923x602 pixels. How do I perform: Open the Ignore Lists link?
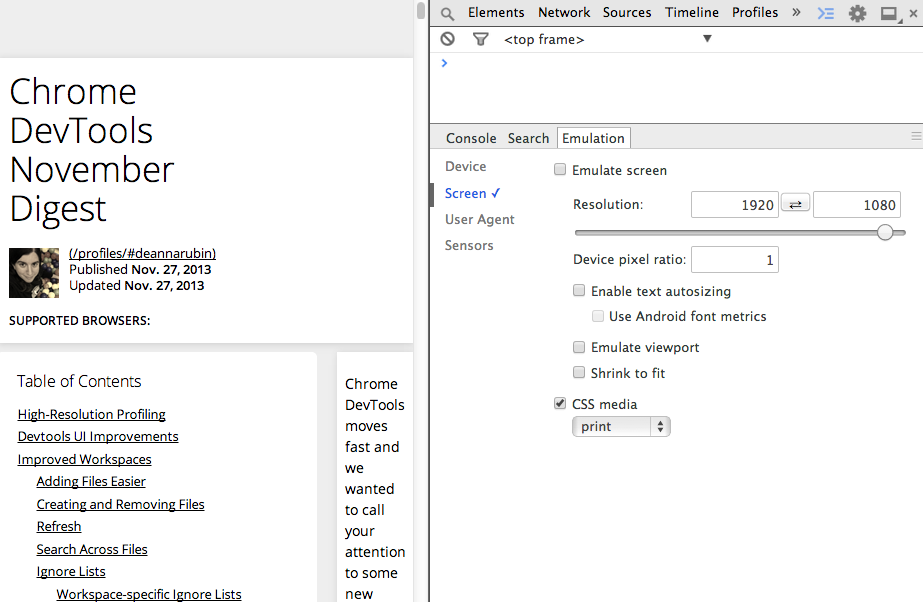click(71, 571)
